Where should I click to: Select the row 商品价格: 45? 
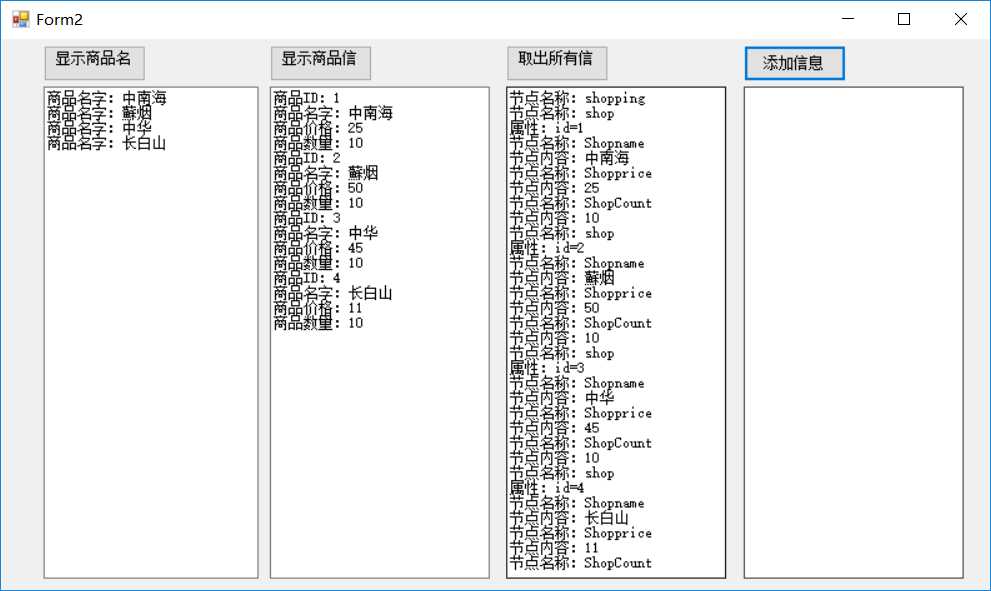click(318, 248)
